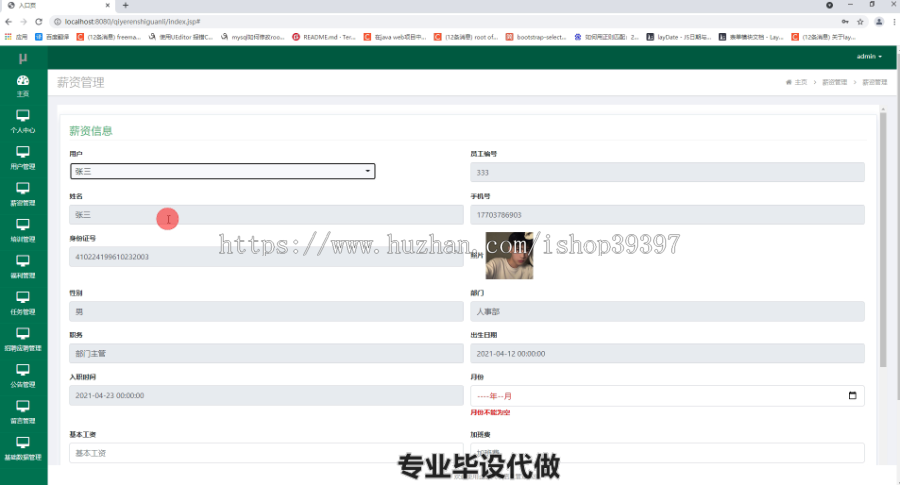Open a new browser tab with plus

[x=126, y=5]
